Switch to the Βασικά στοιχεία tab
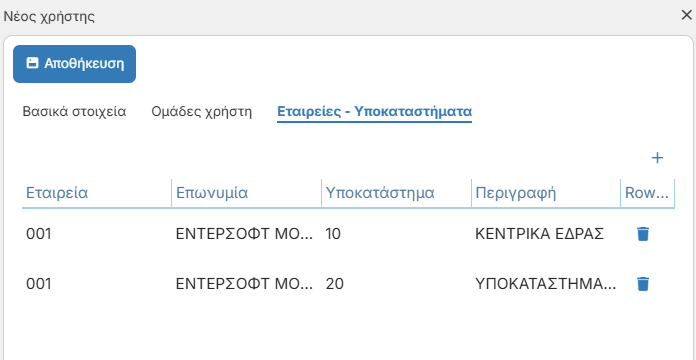 tap(75, 111)
